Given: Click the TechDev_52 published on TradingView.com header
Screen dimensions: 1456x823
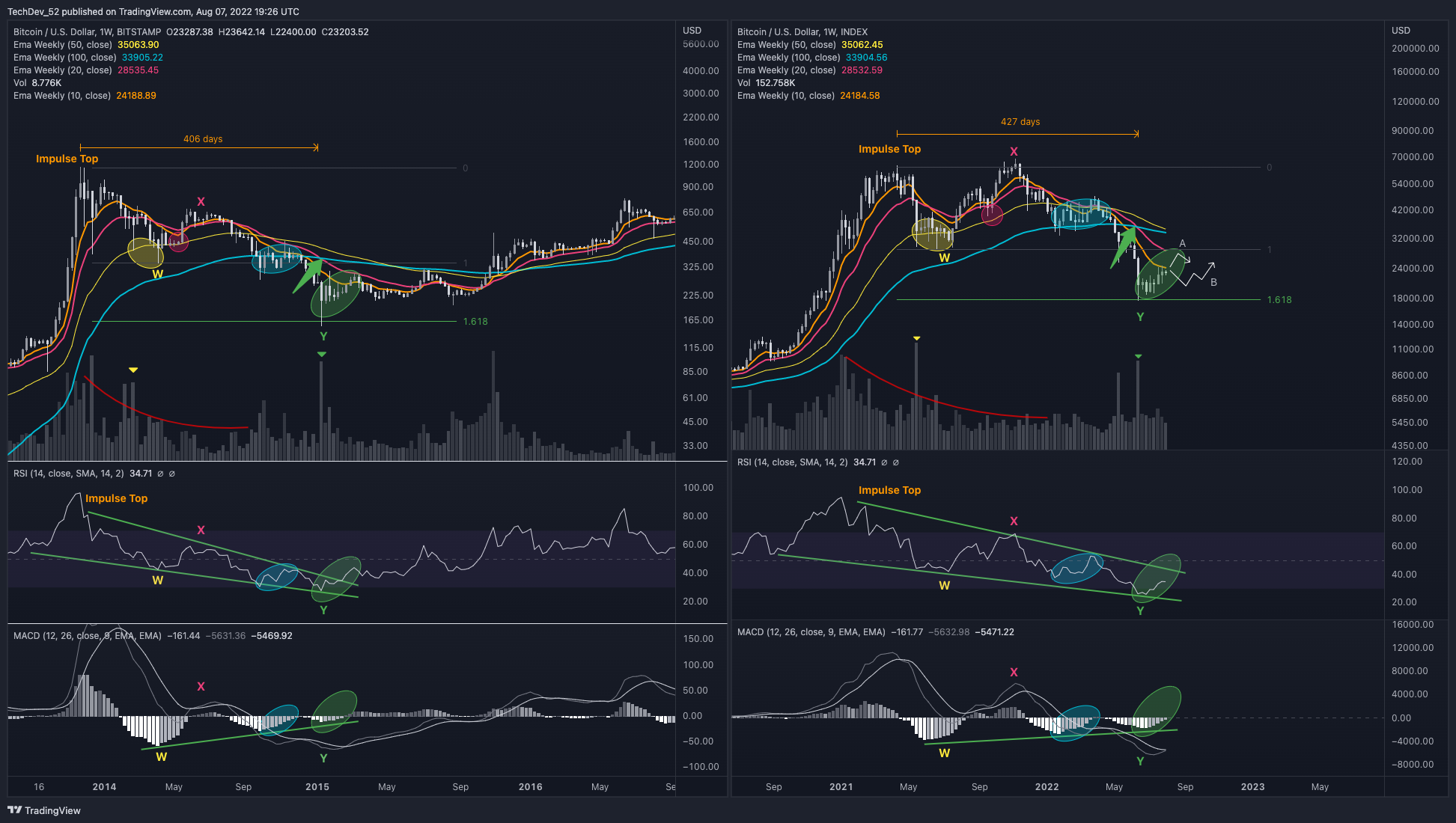Looking at the screenshot, I should point(153,11).
